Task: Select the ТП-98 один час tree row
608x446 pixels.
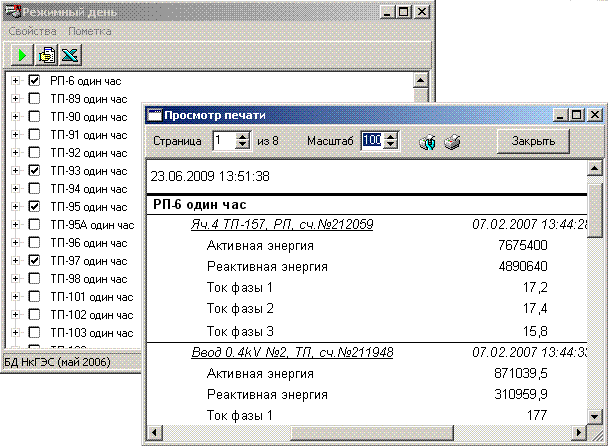Action: tap(89, 279)
